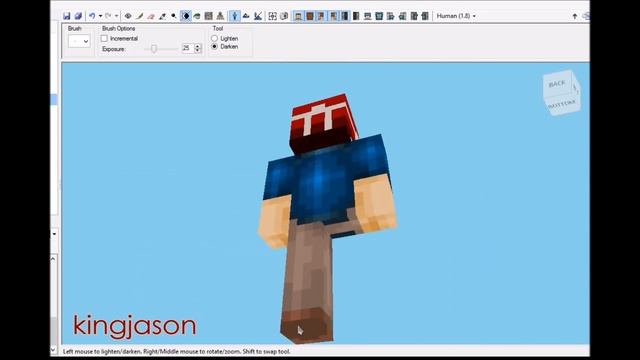Screen dimensions: 640x360
Task: Switch to the 3D perspective view
Action: click(235, 16)
